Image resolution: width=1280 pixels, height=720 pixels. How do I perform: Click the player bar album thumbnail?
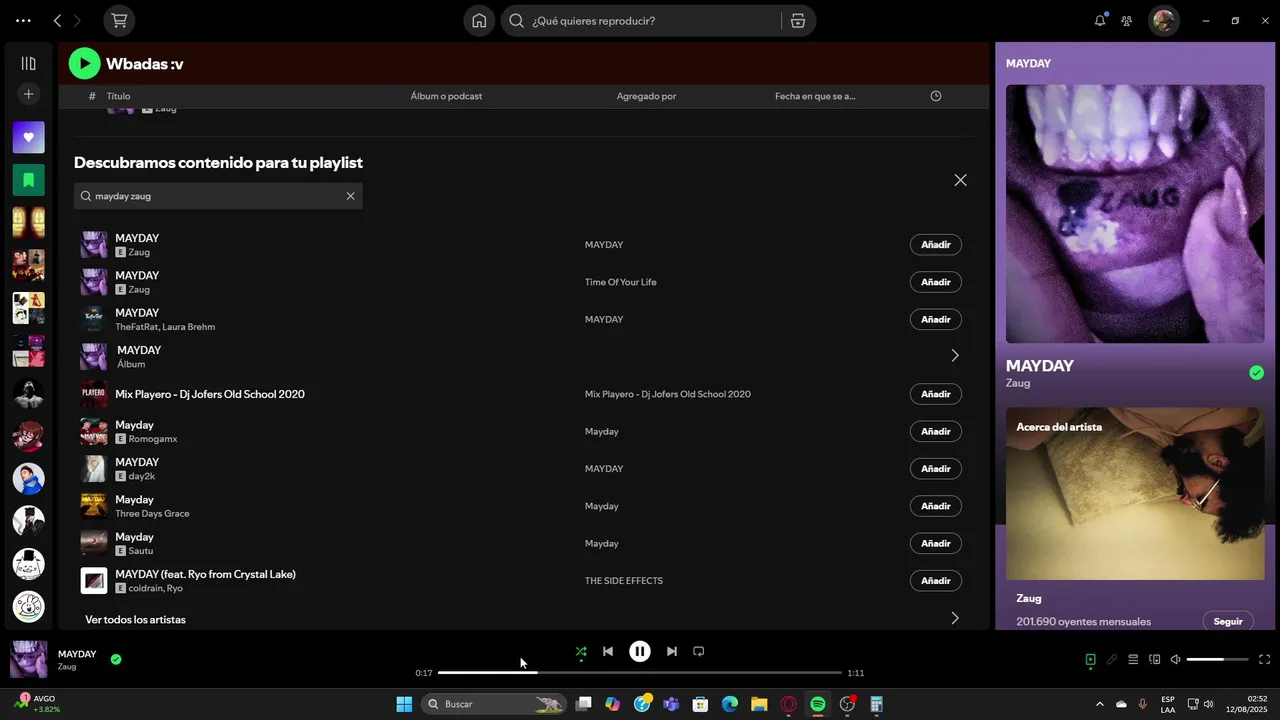[x=28, y=660]
